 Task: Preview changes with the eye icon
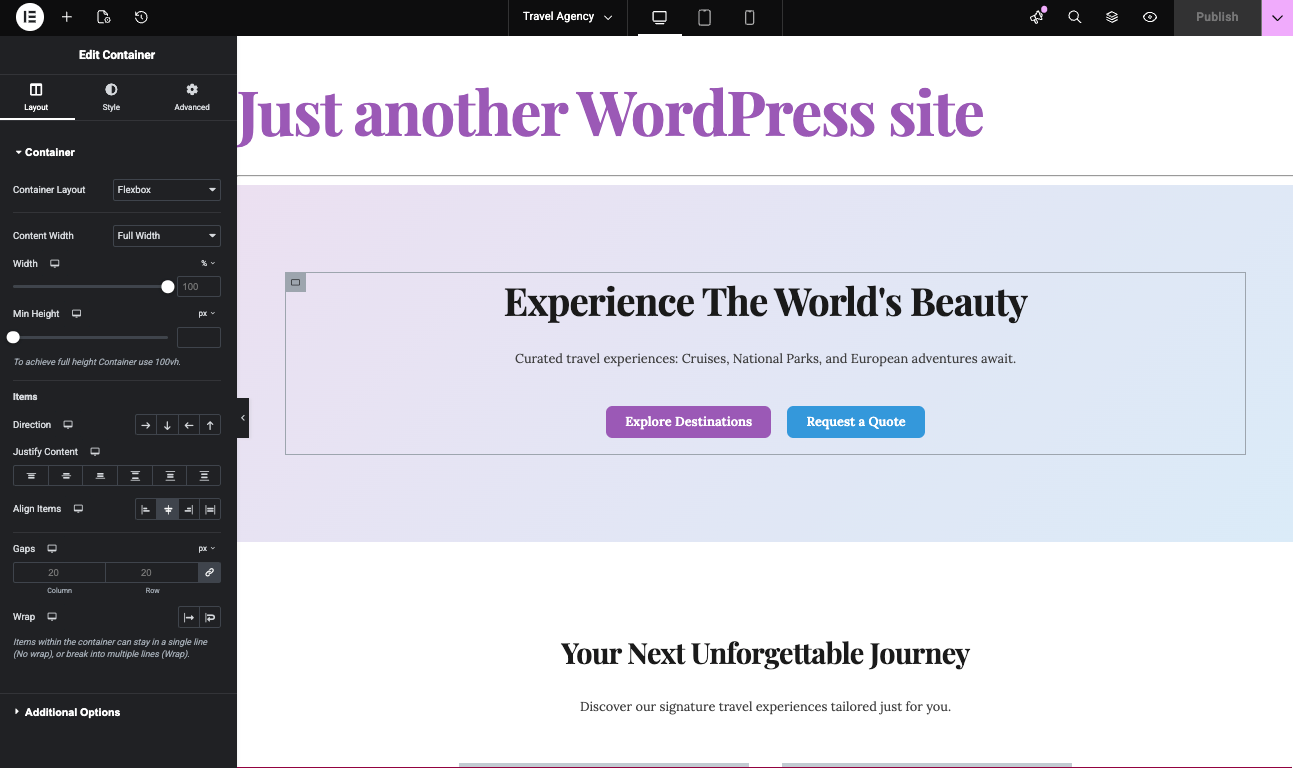pos(1150,17)
